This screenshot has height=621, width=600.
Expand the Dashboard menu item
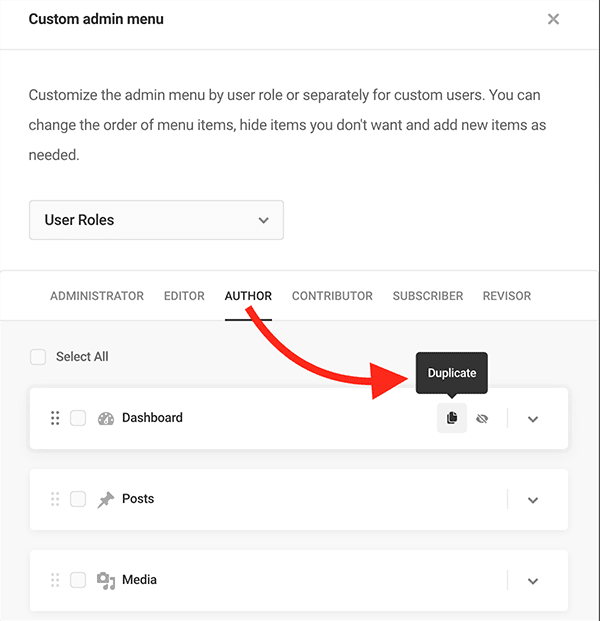(x=533, y=419)
